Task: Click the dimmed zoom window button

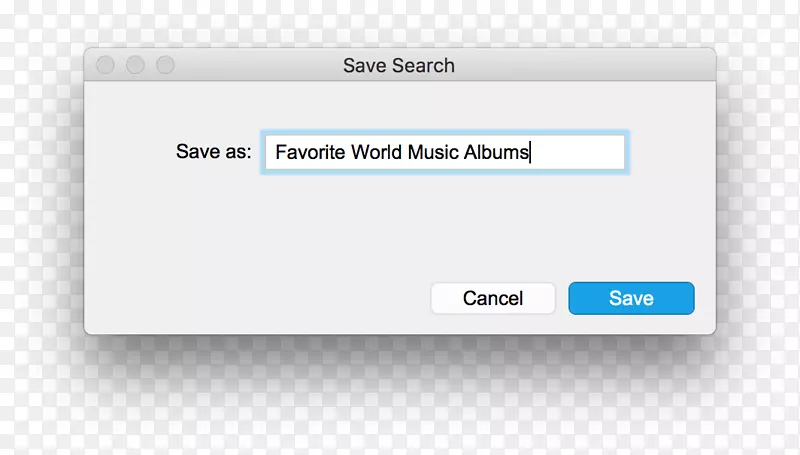Action: (165, 65)
